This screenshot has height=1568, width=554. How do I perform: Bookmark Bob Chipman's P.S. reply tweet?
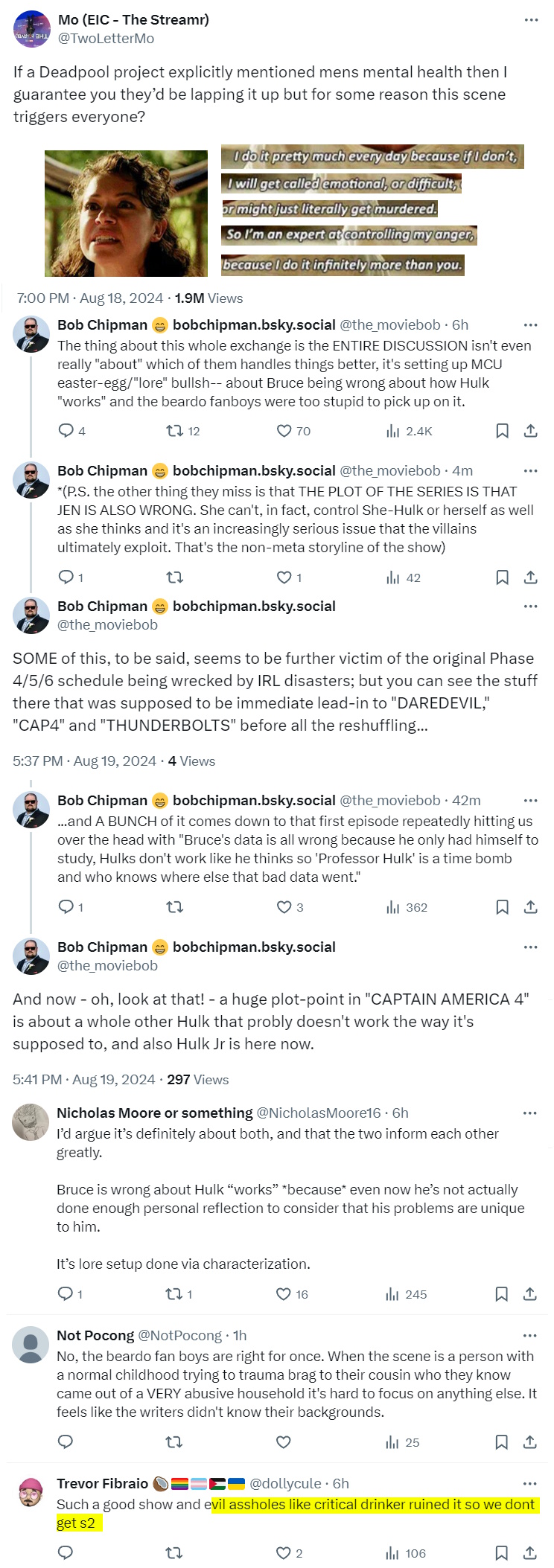tap(503, 577)
